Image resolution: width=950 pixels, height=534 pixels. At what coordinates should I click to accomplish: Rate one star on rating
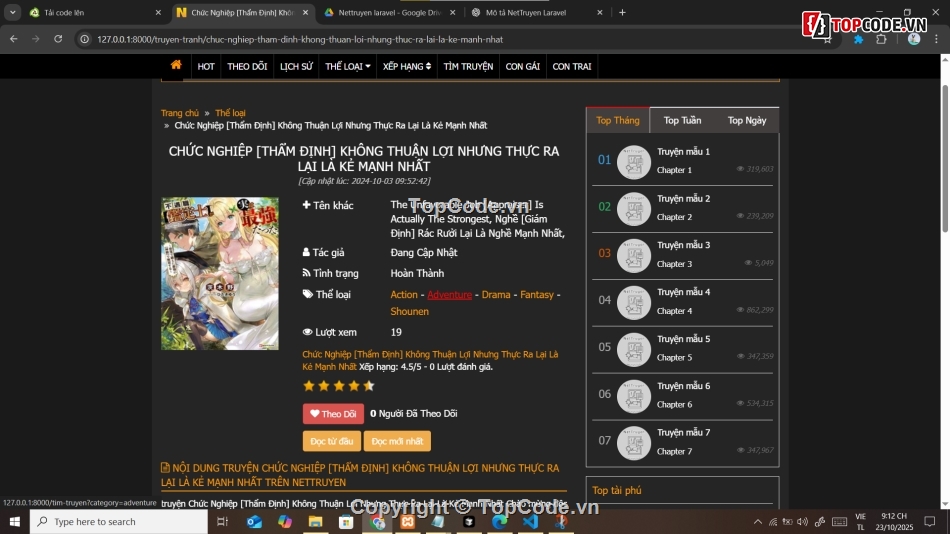coord(309,385)
